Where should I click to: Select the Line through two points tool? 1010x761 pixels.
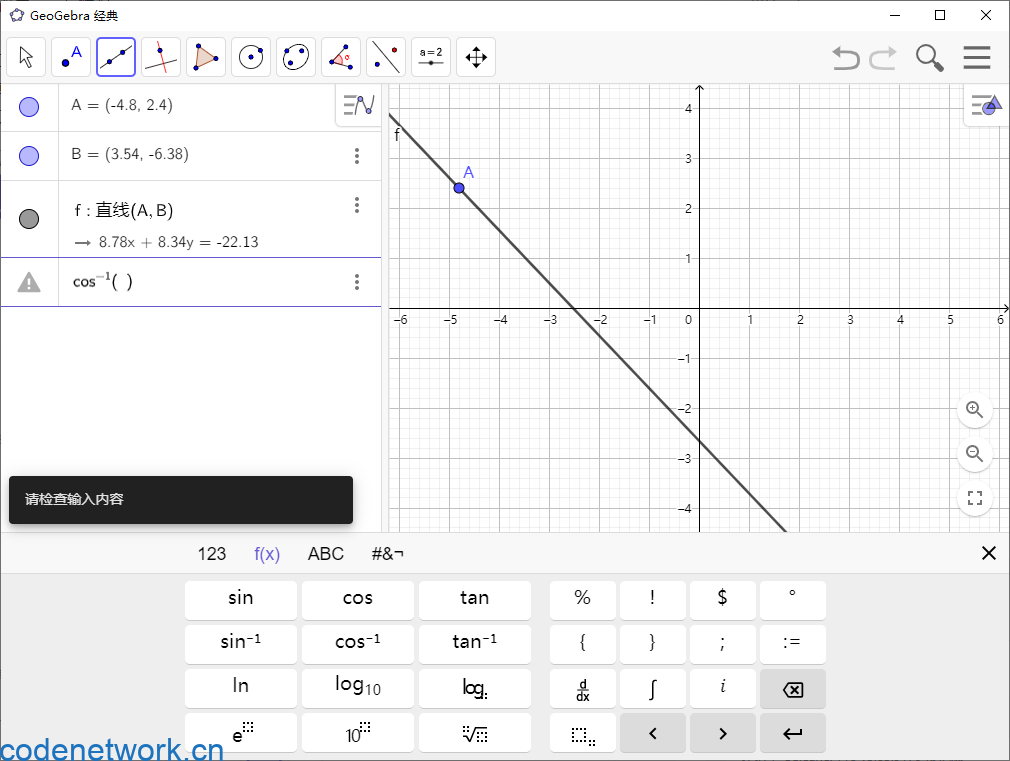116,57
